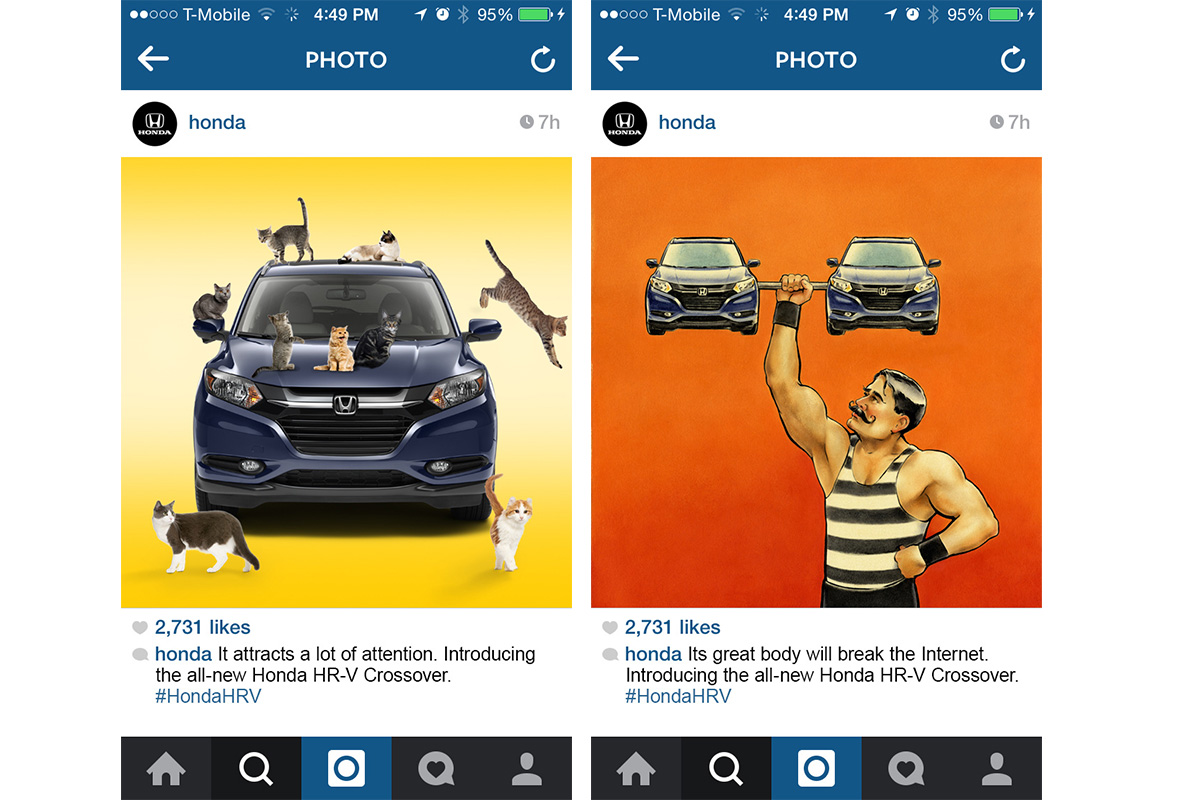
Task: View 2,731 likes under the cat photo
Action: [x=202, y=628]
